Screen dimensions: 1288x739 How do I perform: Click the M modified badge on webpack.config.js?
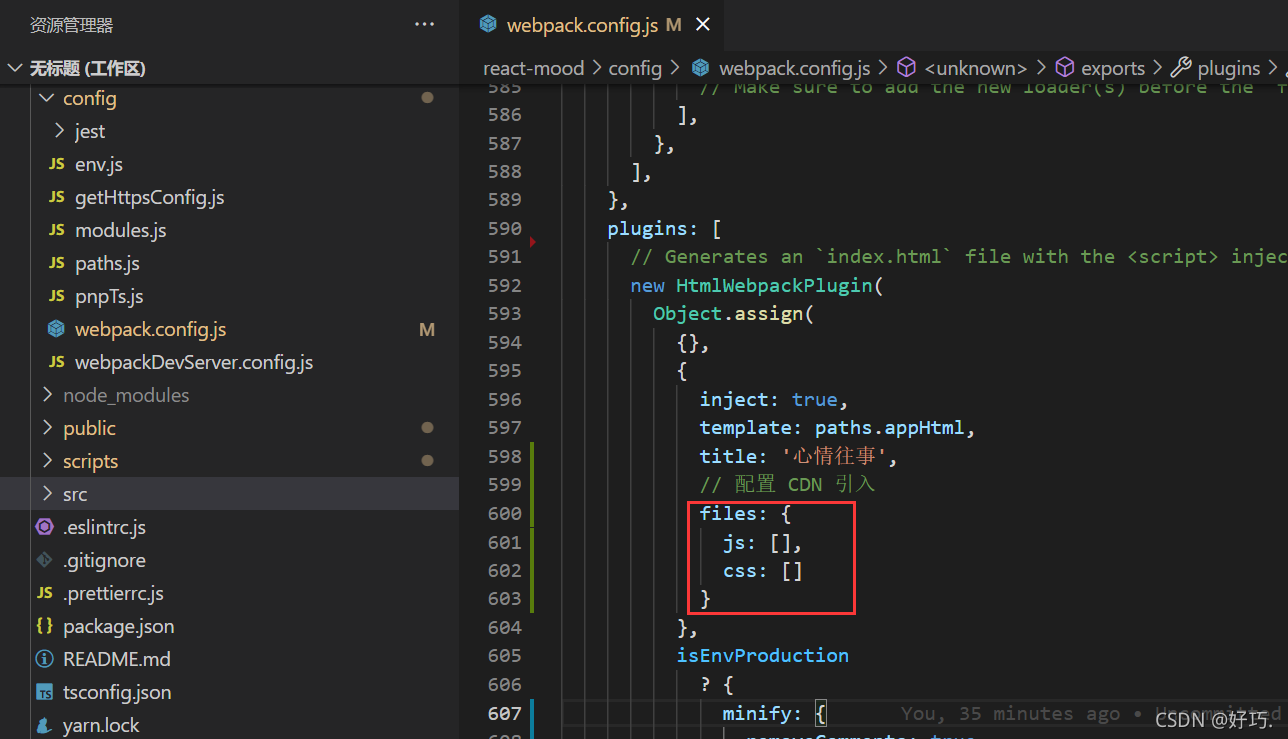pos(427,329)
